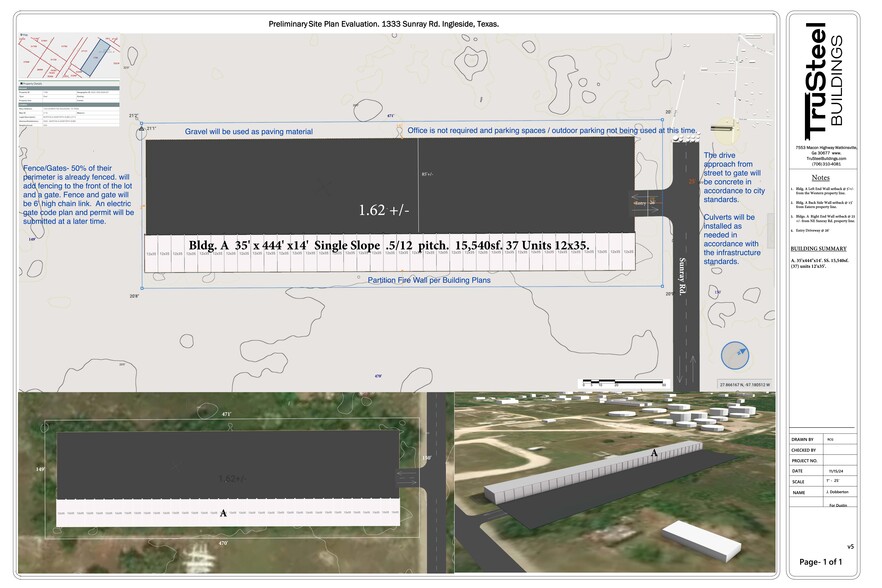This screenshot has width=882, height=588.
Task: Click the map scale bar
Action: coord(612,381)
